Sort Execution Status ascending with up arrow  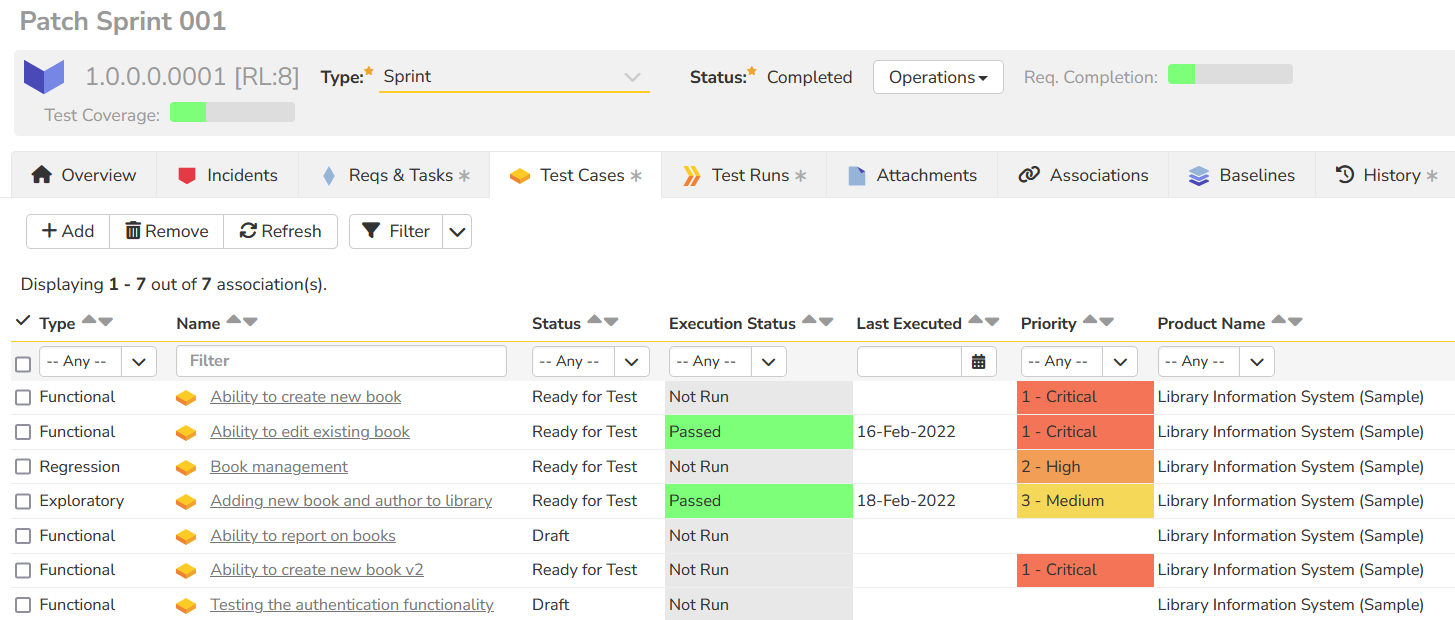pos(809,320)
